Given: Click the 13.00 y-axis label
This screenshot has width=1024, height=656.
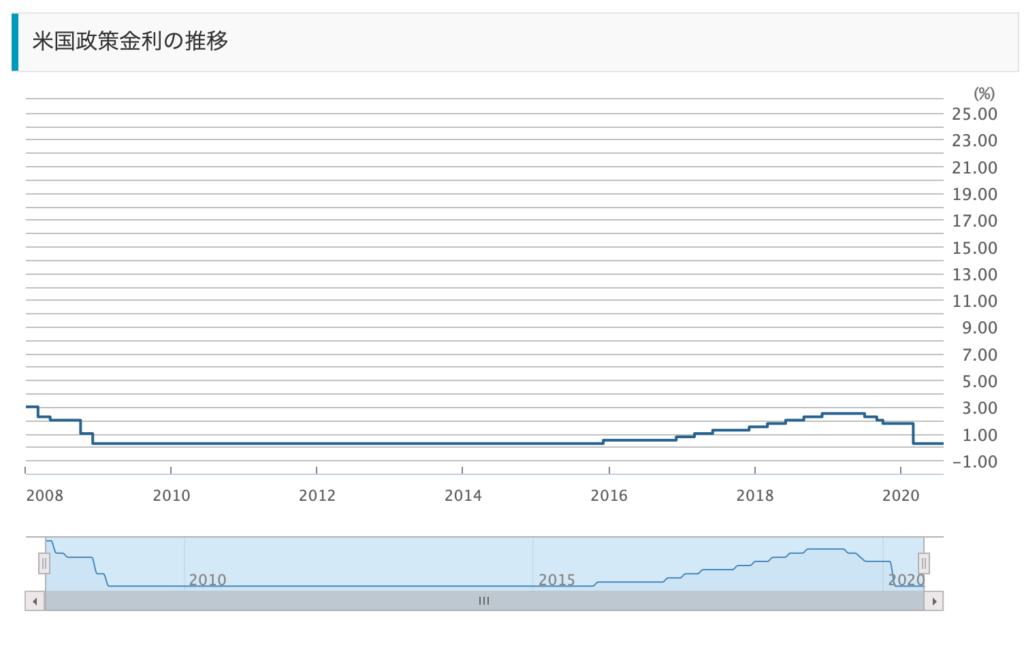Looking at the screenshot, I should [x=974, y=274].
